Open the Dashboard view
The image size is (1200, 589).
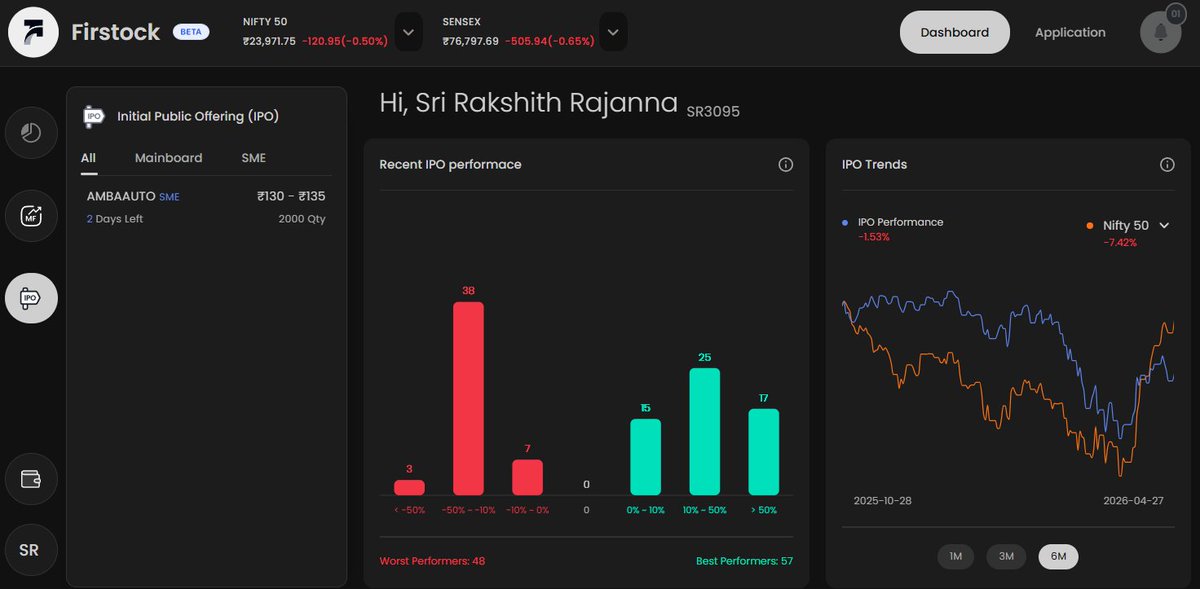tap(954, 32)
